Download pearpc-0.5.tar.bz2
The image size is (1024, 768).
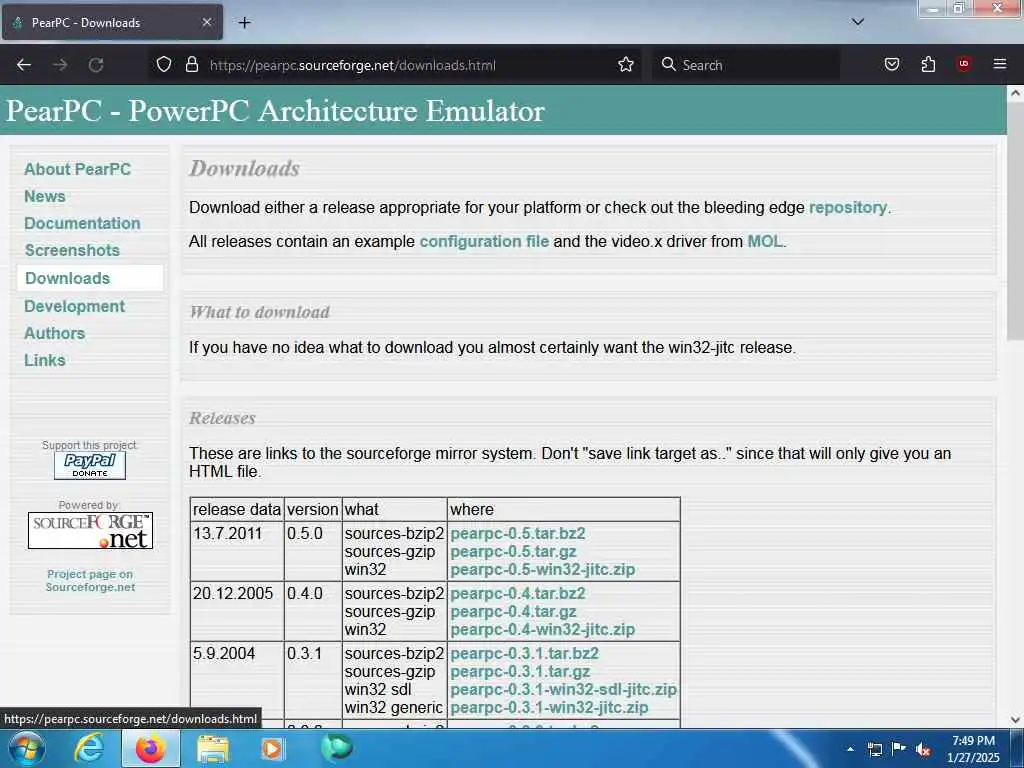518,534
